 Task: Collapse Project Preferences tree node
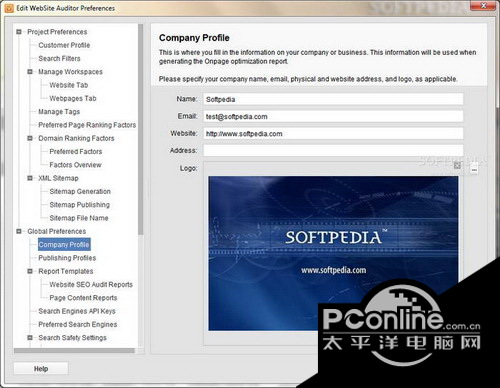pos(19,32)
